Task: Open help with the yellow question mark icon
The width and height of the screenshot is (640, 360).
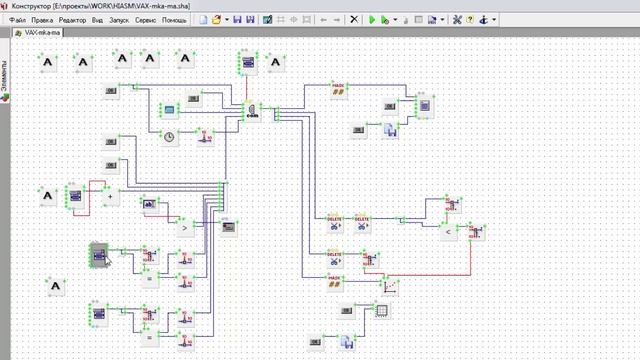Action: click(x=470, y=20)
